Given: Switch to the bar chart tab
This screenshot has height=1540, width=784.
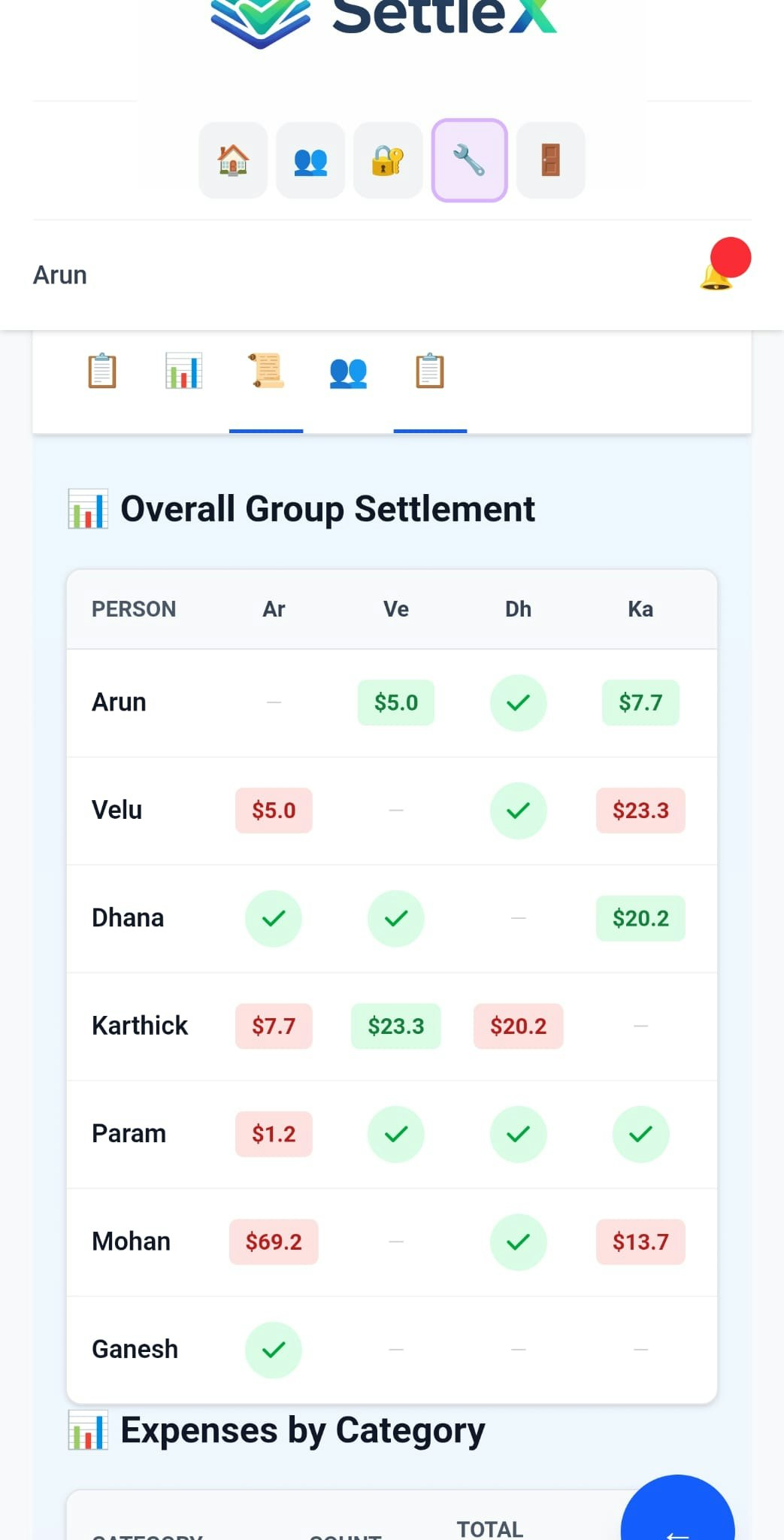Looking at the screenshot, I should [183, 371].
